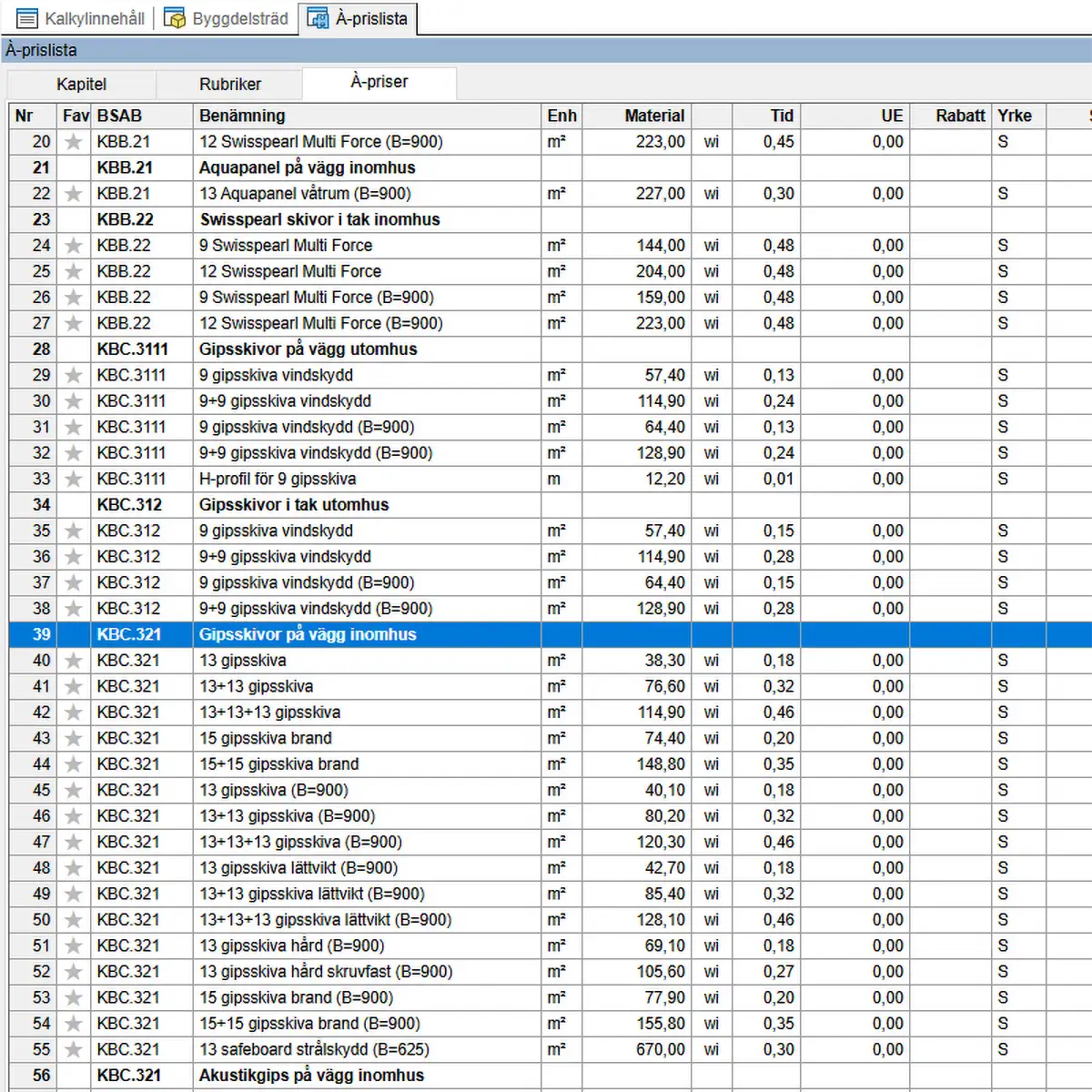Click star icon in row 48
The height and width of the screenshot is (1092, 1092).
74,868
